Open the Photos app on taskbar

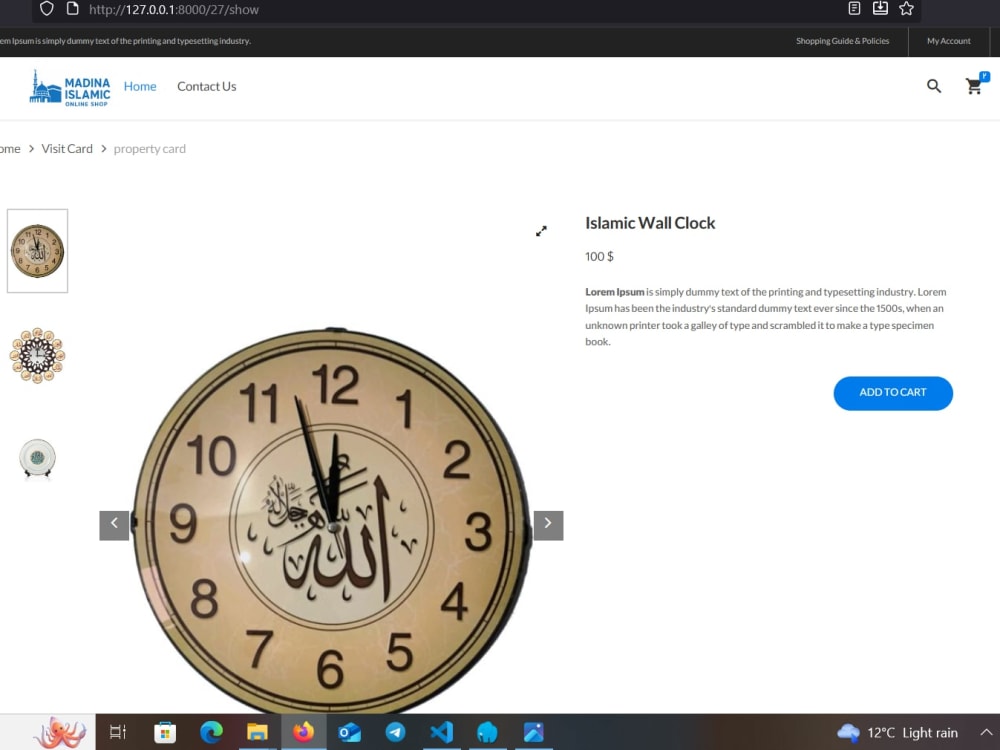[534, 732]
